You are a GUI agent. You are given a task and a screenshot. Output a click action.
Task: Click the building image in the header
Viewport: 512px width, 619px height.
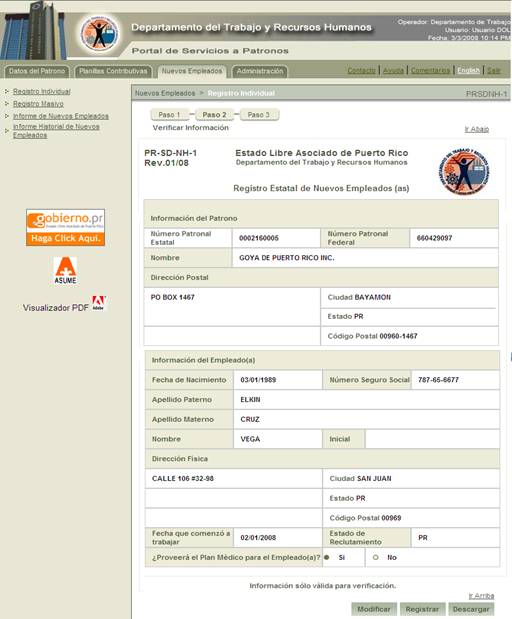pyautogui.click(x=33, y=30)
